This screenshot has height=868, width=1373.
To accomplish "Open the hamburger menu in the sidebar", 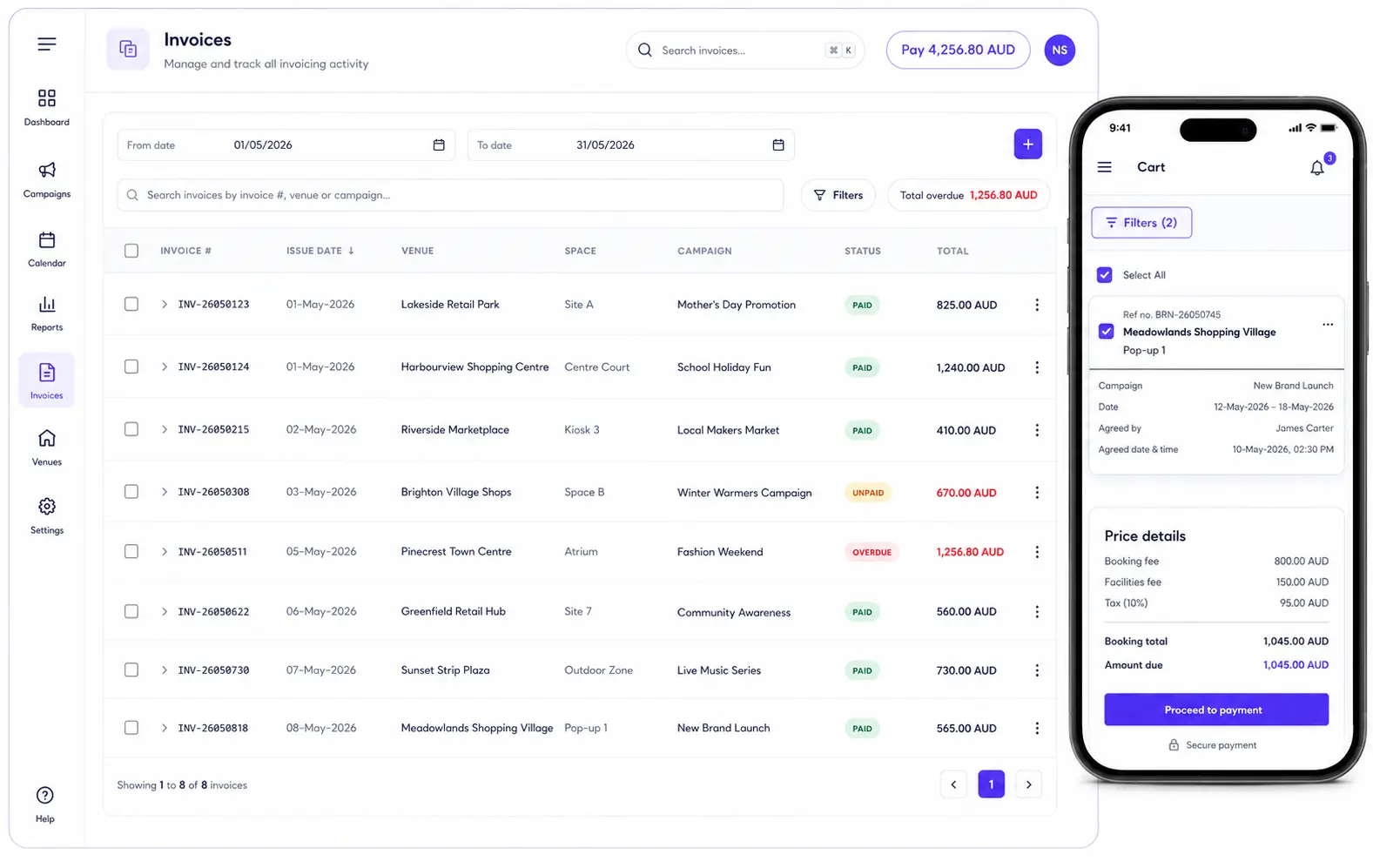I will tap(47, 44).
